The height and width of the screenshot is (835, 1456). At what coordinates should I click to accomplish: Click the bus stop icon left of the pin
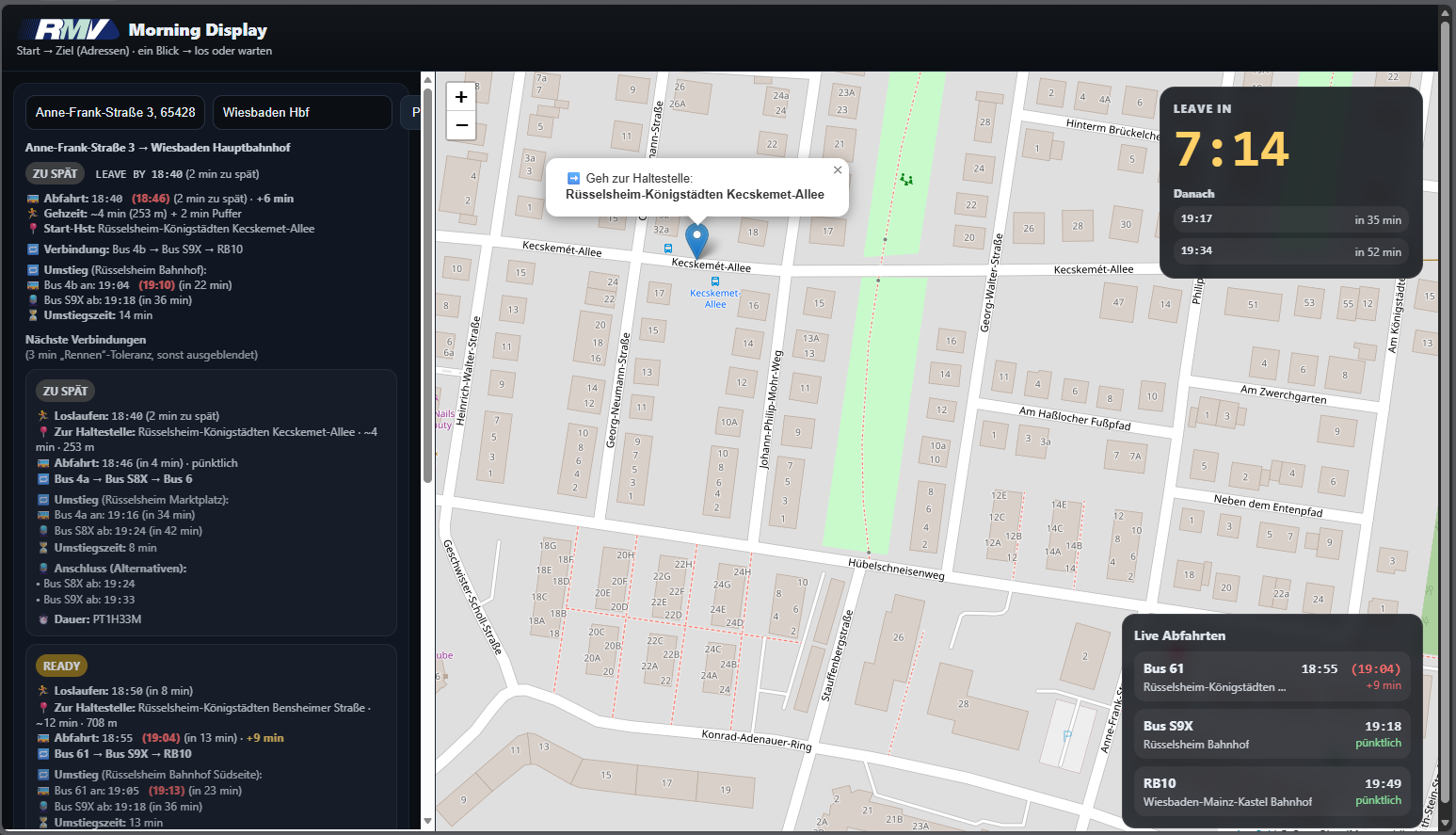668,249
